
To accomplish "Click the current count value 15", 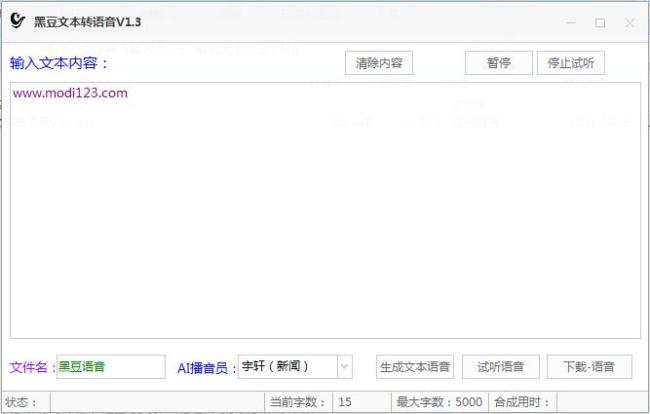I will 345,402.
